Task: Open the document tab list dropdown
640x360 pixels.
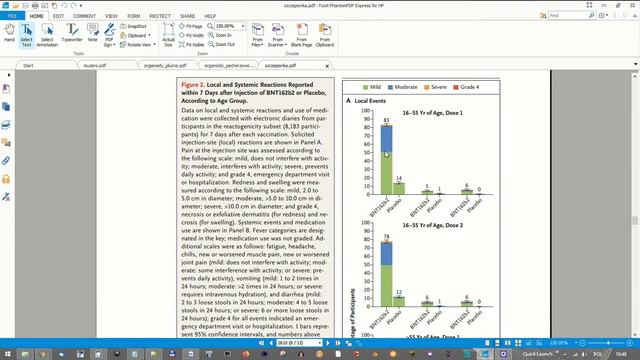Action: point(636,64)
